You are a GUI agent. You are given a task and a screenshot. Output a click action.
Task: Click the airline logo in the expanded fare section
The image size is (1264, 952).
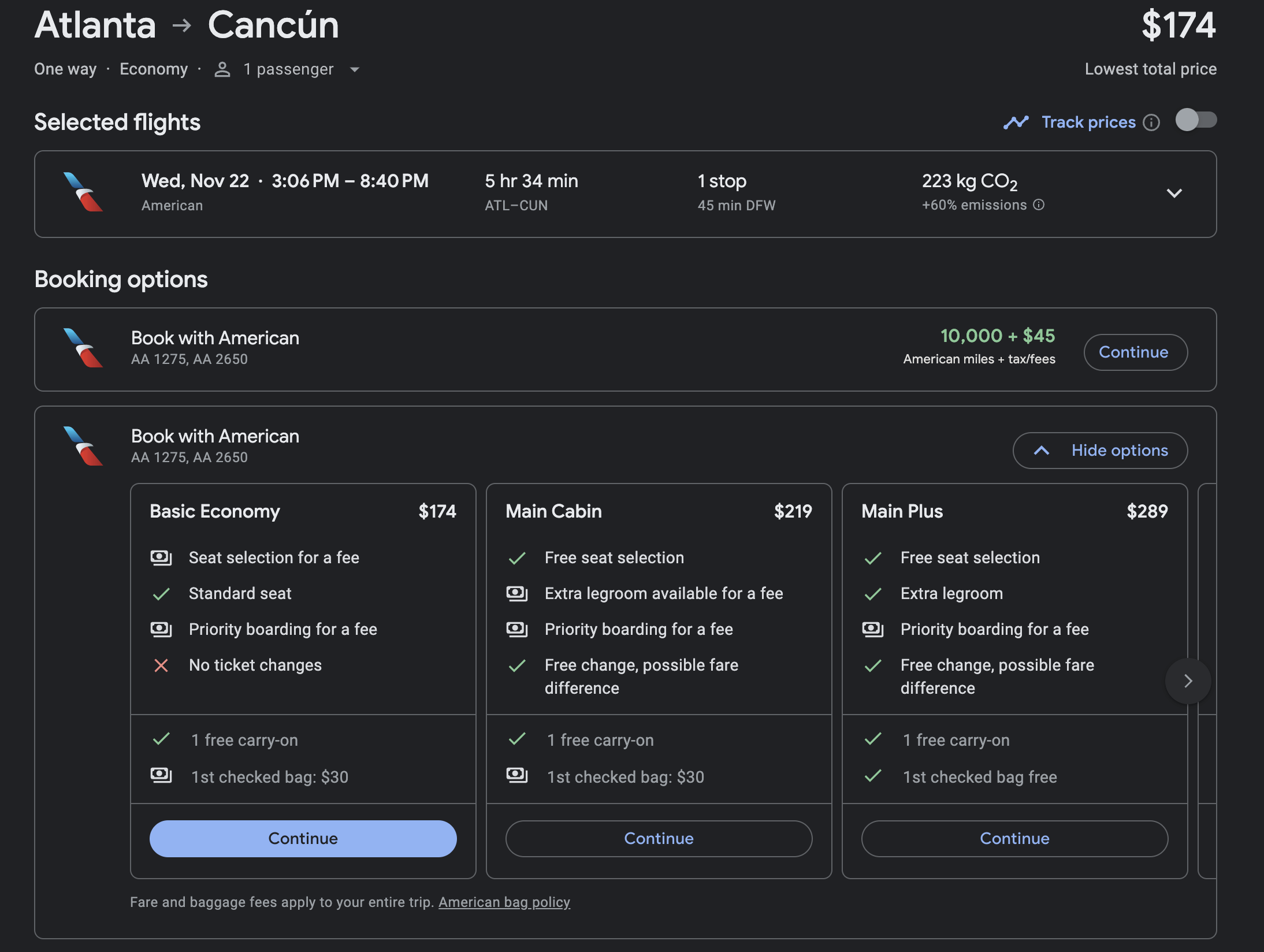(x=83, y=445)
